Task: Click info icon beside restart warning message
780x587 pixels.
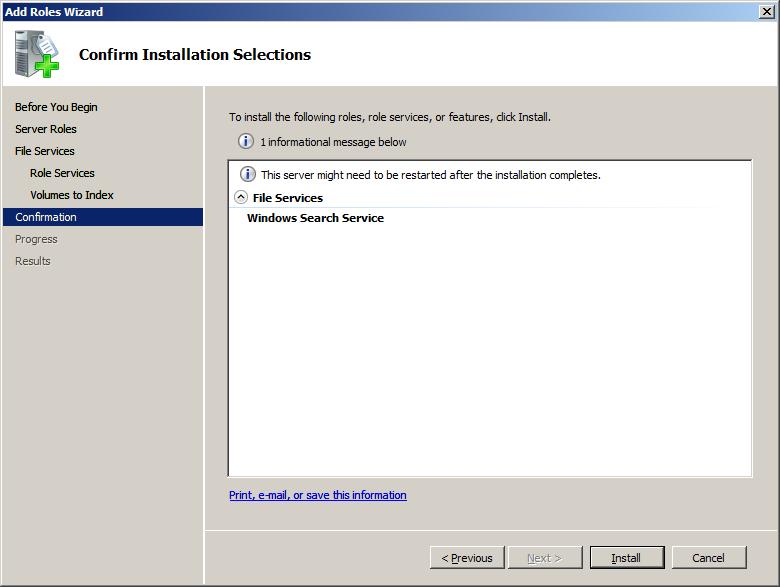Action: click(x=248, y=174)
